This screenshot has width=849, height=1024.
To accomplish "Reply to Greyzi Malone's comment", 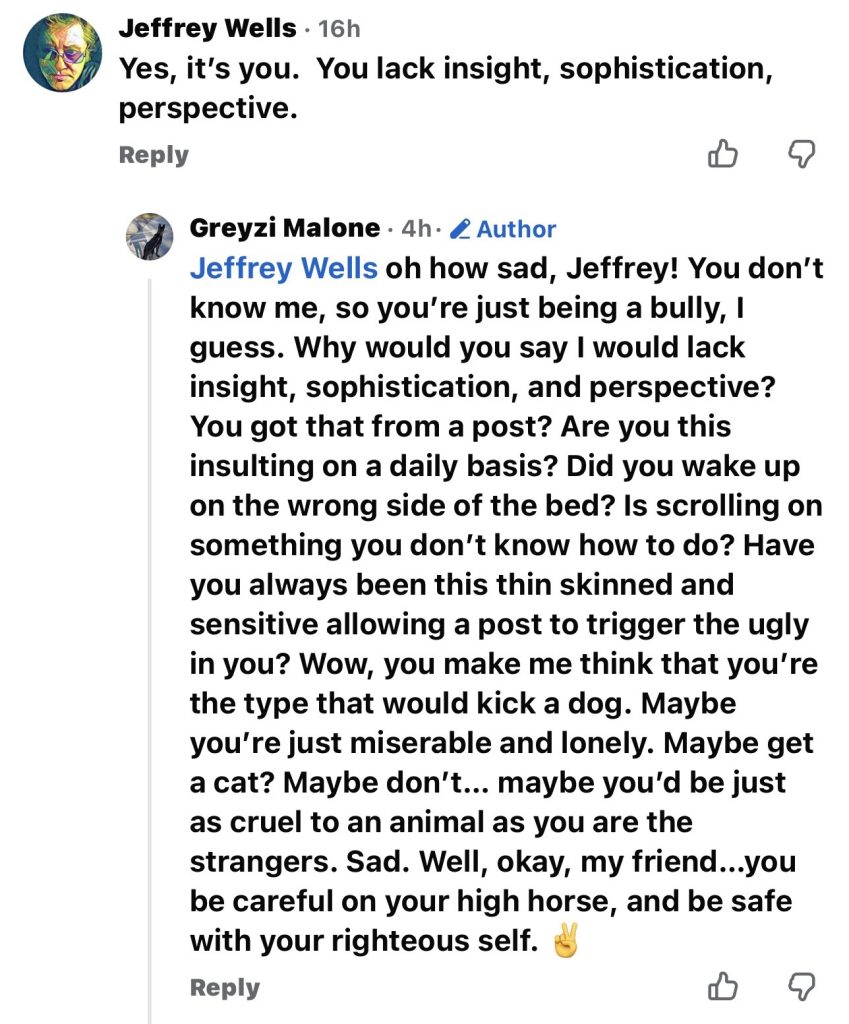I will point(224,988).
